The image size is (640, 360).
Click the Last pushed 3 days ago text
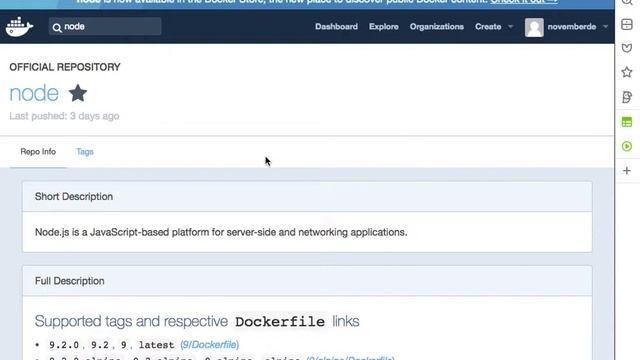pyautogui.click(x=64, y=116)
